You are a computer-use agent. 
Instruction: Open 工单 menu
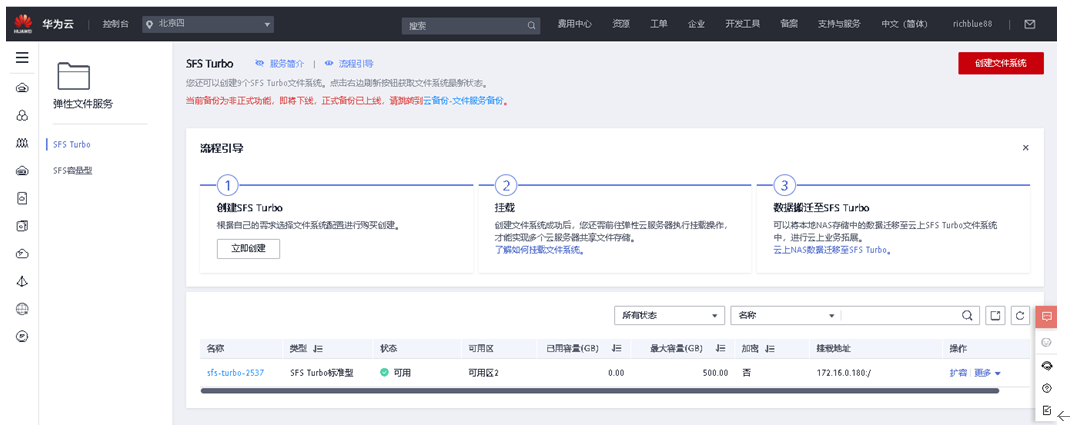tap(659, 24)
